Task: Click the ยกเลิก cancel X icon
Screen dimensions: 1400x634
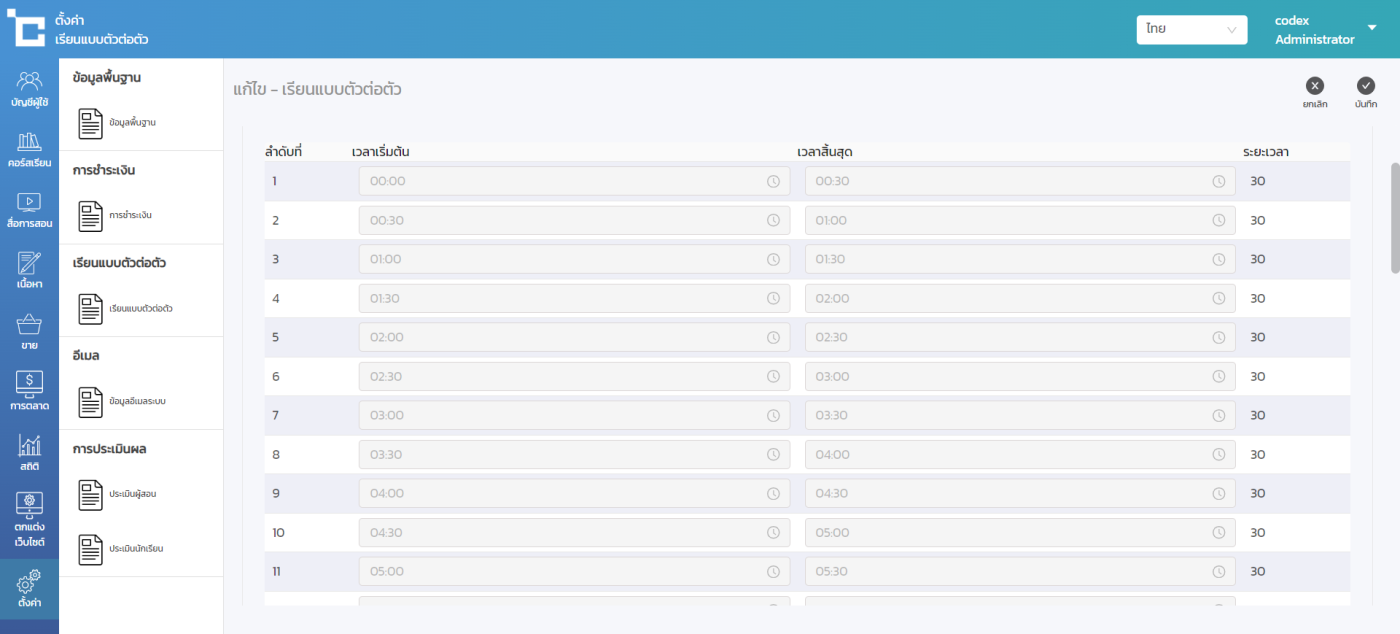Action: (x=1315, y=86)
